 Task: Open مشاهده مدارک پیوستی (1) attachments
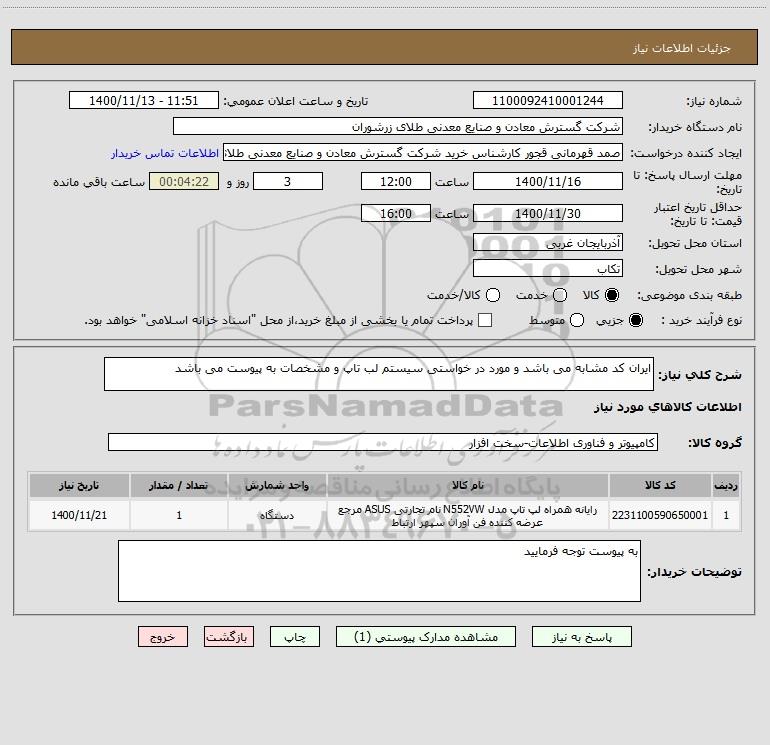click(x=426, y=636)
